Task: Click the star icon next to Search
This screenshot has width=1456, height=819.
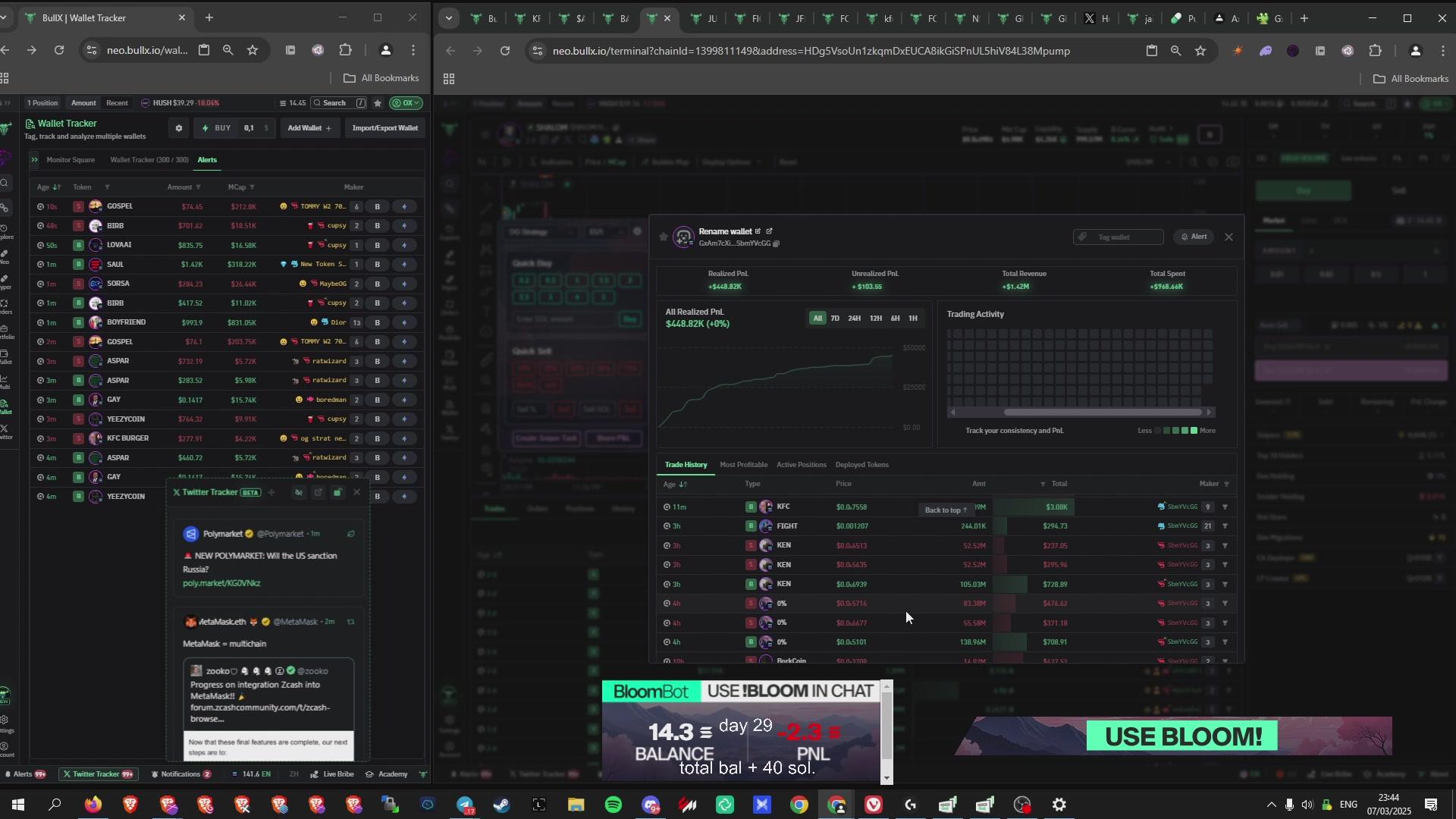Action: tap(378, 103)
